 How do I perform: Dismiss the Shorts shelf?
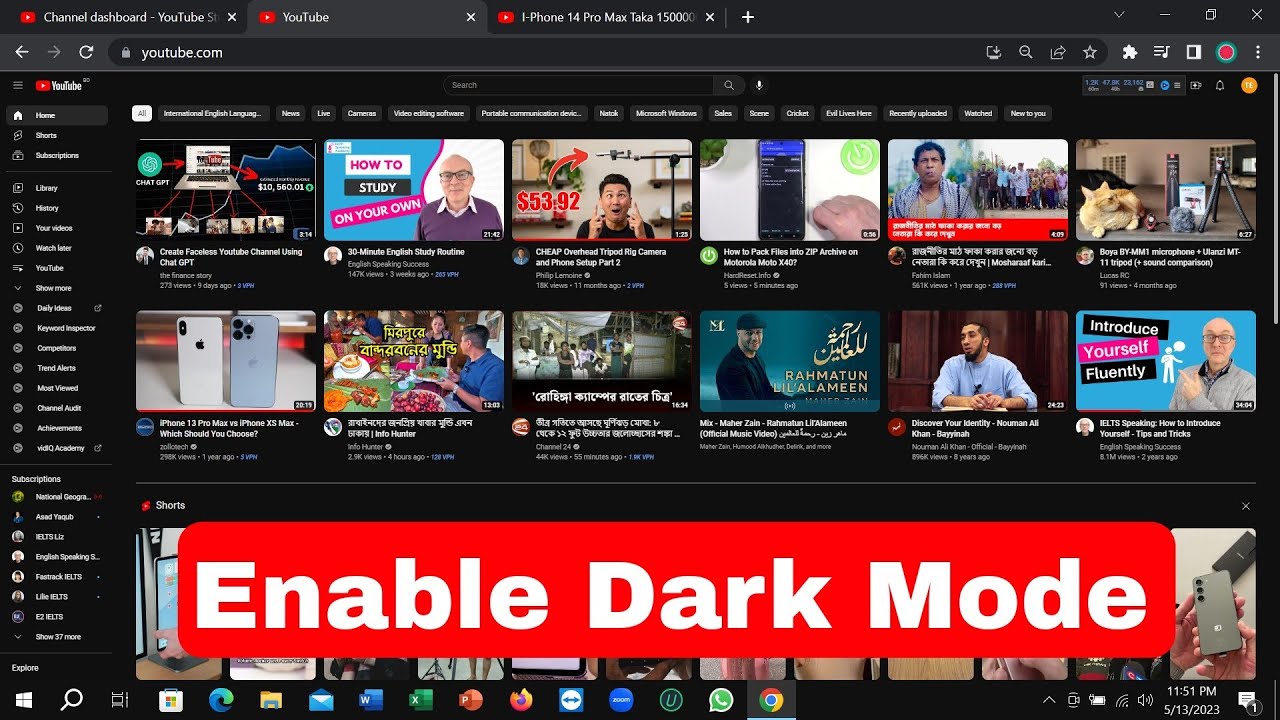click(1246, 506)
